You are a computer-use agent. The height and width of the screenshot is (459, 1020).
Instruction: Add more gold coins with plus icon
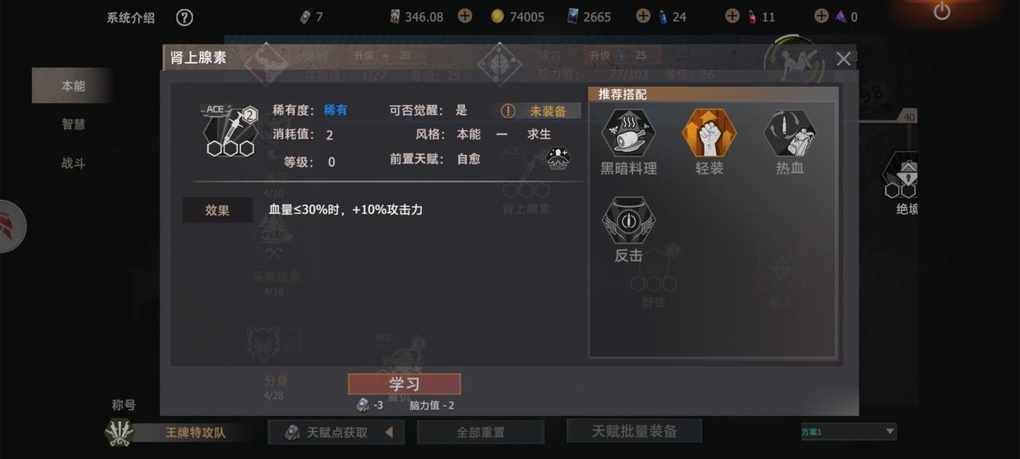[x=464, y=16]
